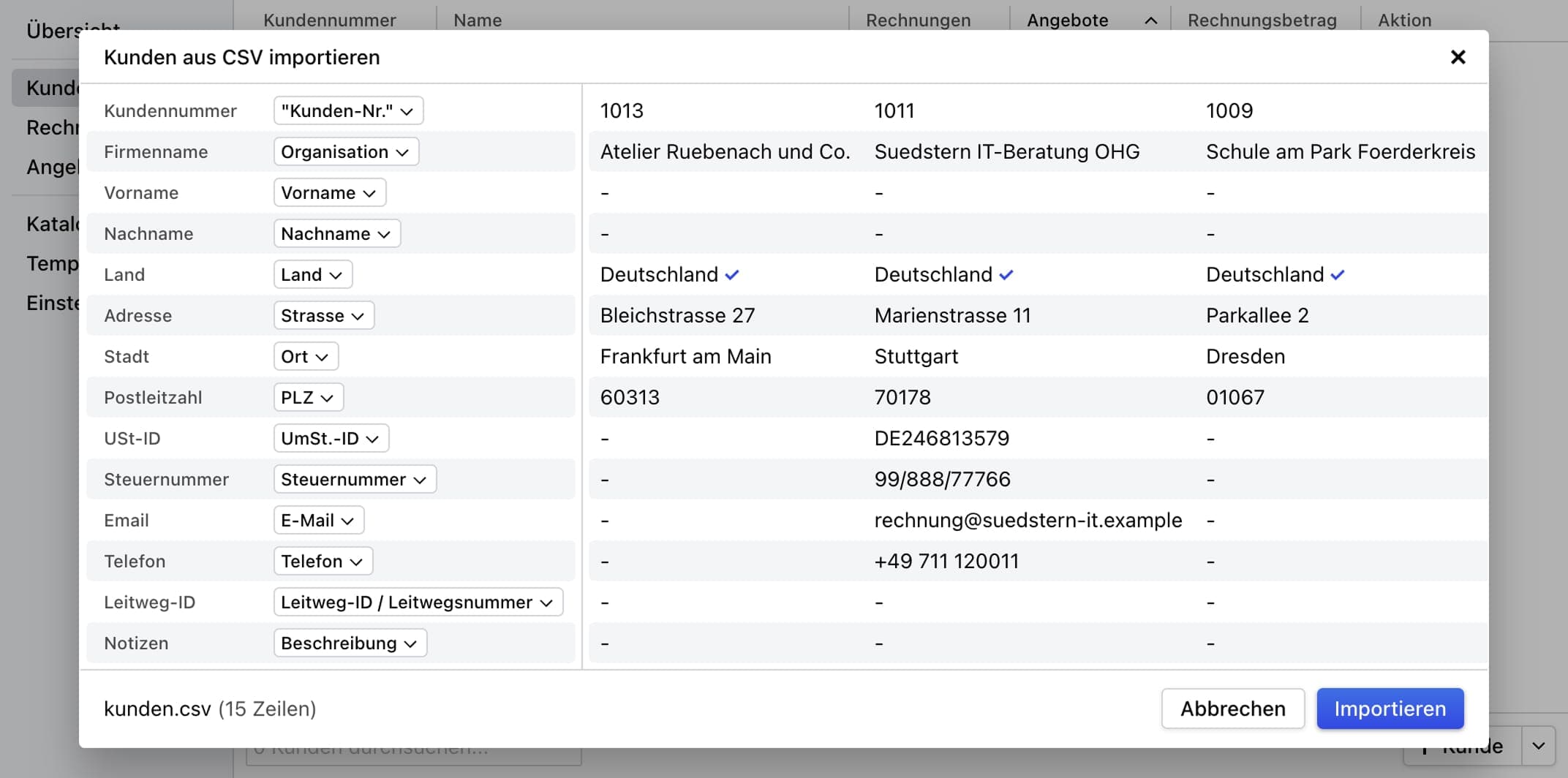Image resolution: width=1568 pixels, height=778 pixels.
Task: Open the Vorname mapping dropdown
Action: (329, 192)
